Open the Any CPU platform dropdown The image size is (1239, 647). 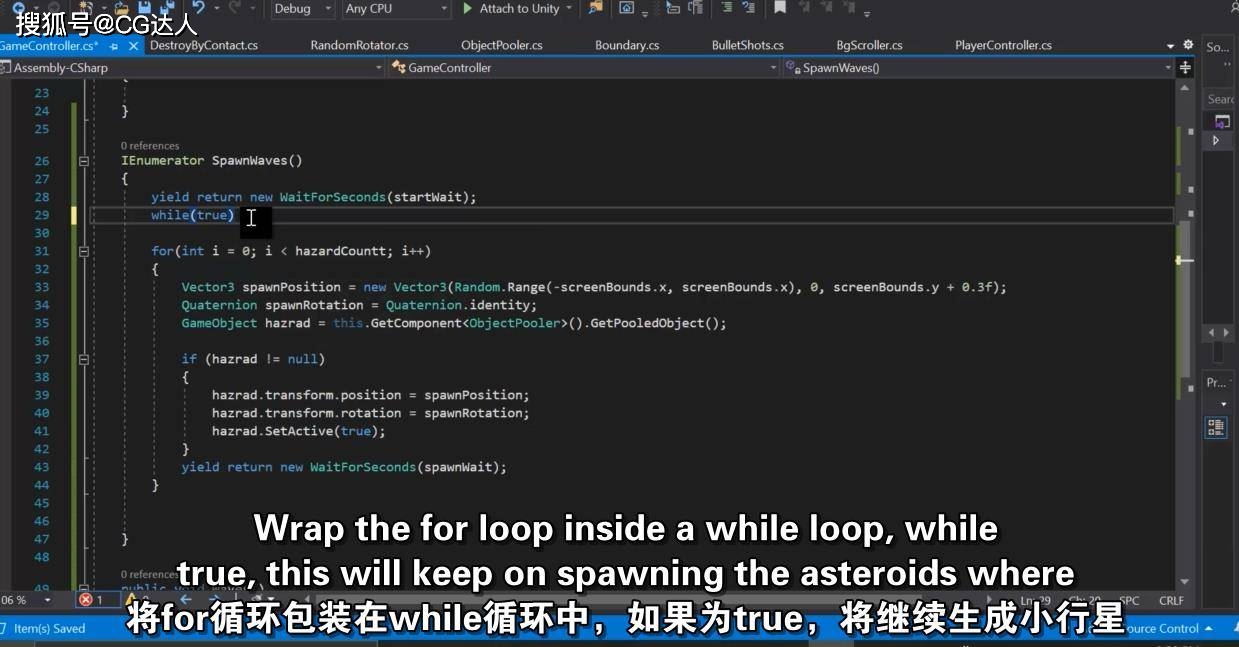[396, 8]
